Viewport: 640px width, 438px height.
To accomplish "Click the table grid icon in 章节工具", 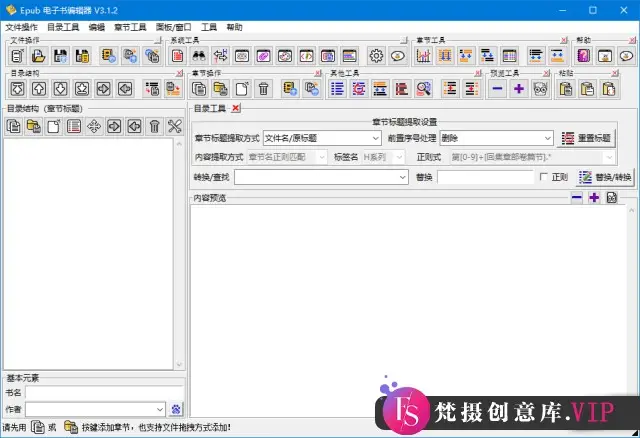I will point(509,56).
